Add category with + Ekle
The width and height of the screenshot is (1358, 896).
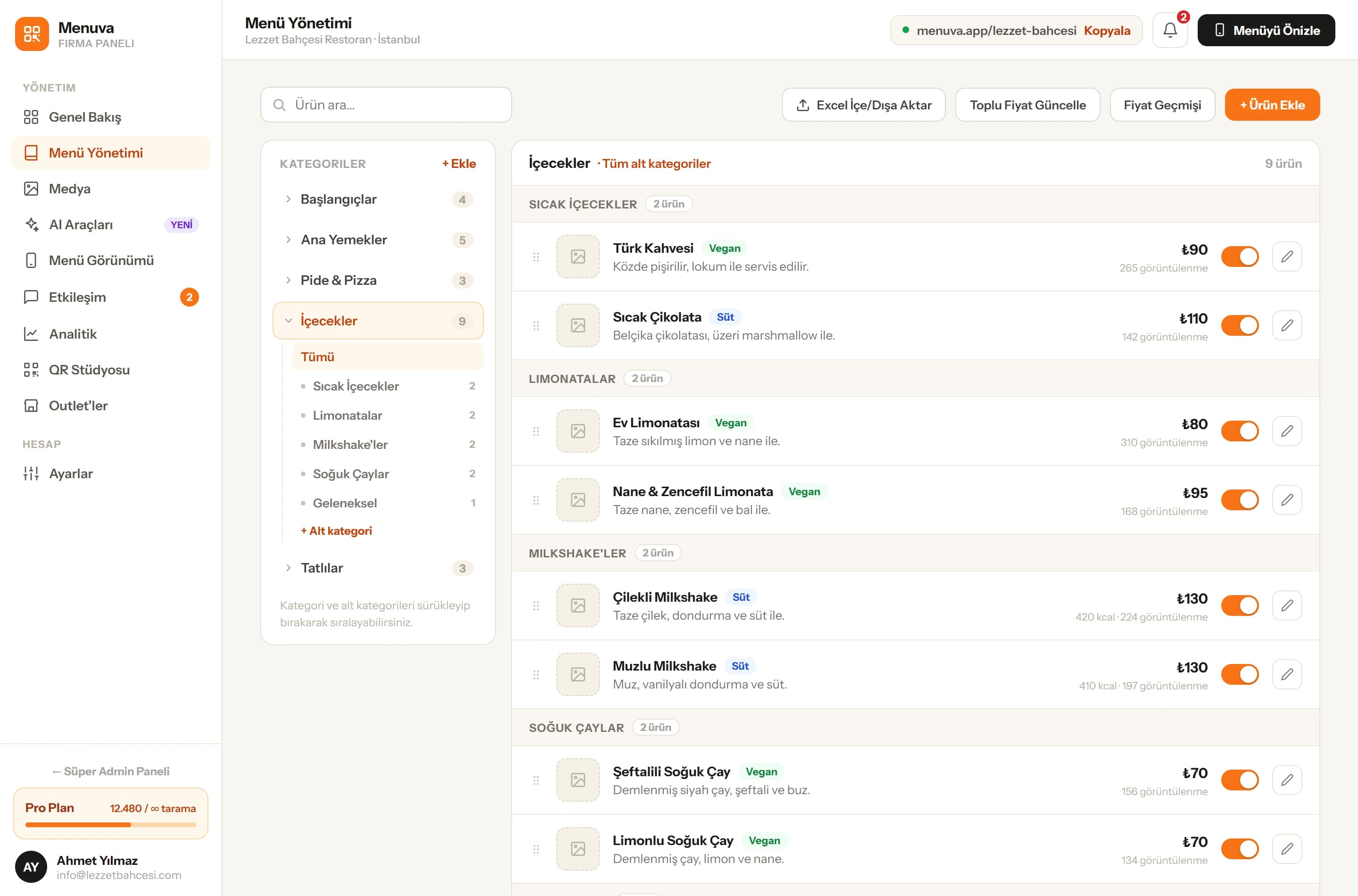[x=459, y=164]
